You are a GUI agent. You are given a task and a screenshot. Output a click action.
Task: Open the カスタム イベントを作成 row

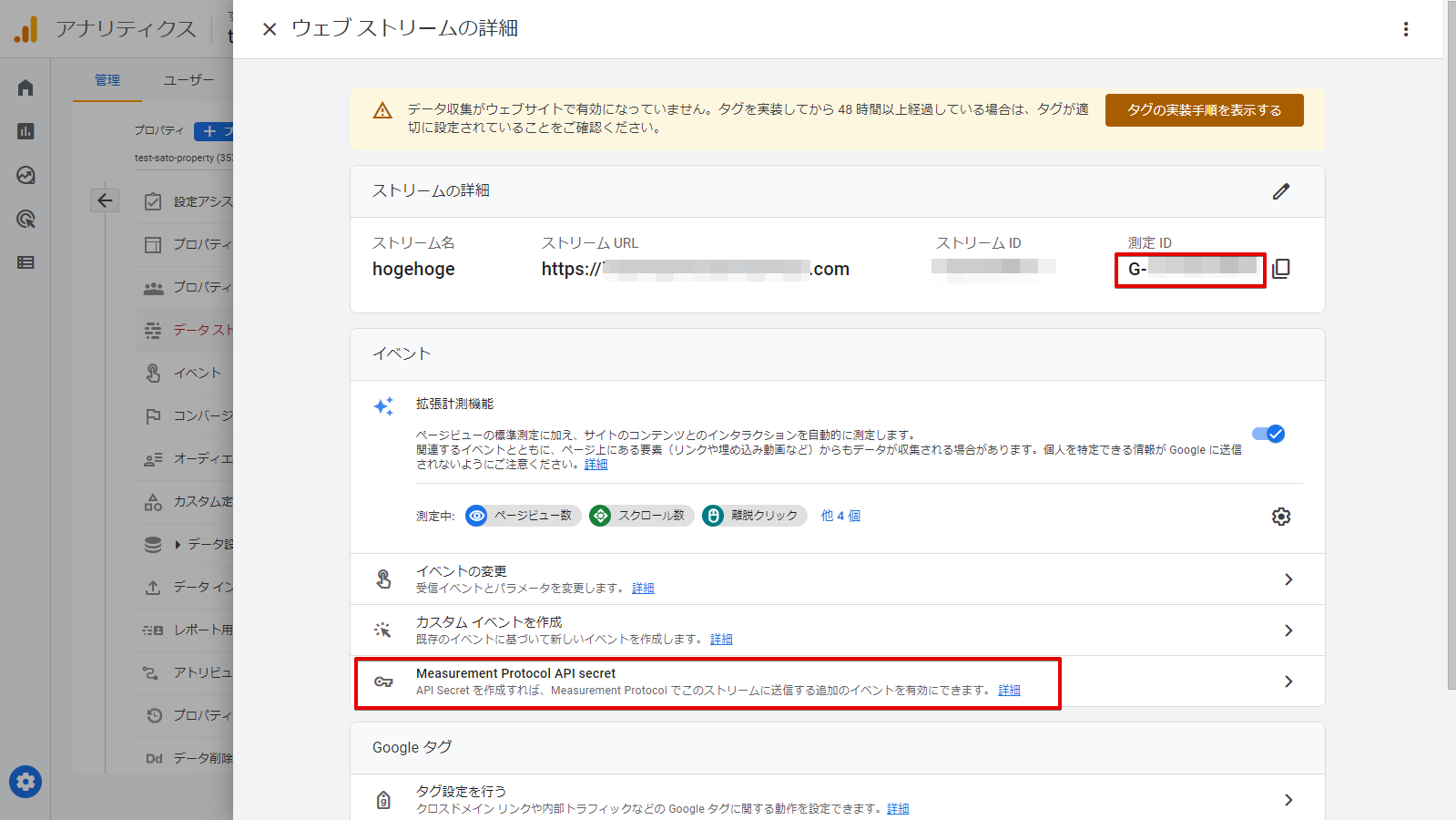point(837,630)
